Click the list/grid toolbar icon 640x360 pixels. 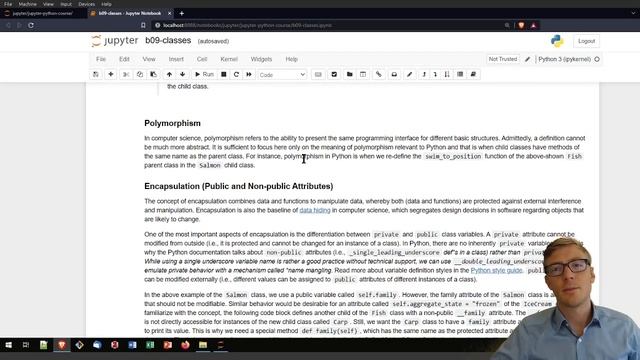pos(460,74)
